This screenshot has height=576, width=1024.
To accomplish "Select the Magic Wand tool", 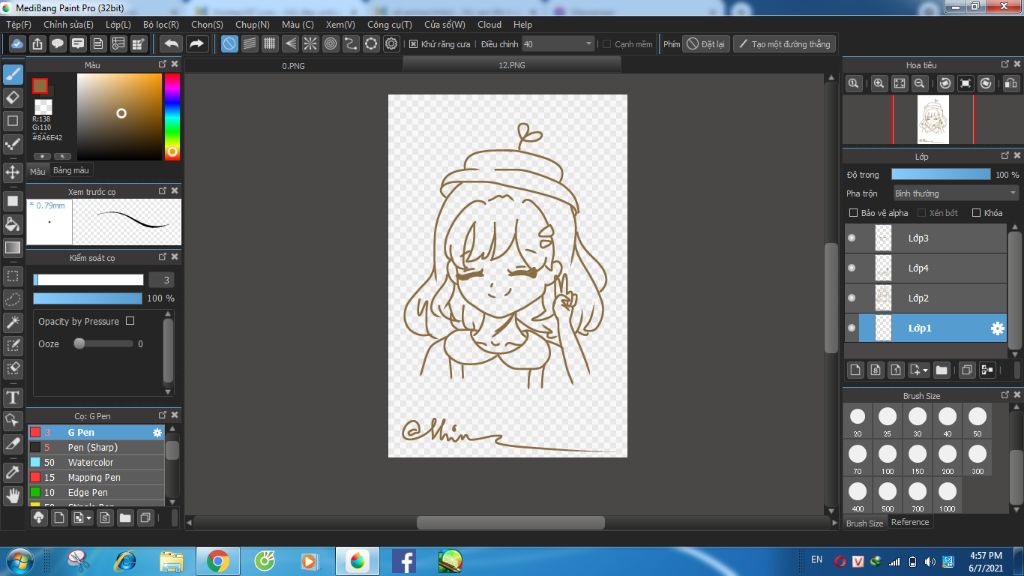I will pyautogui.click(x=13, y=322).
